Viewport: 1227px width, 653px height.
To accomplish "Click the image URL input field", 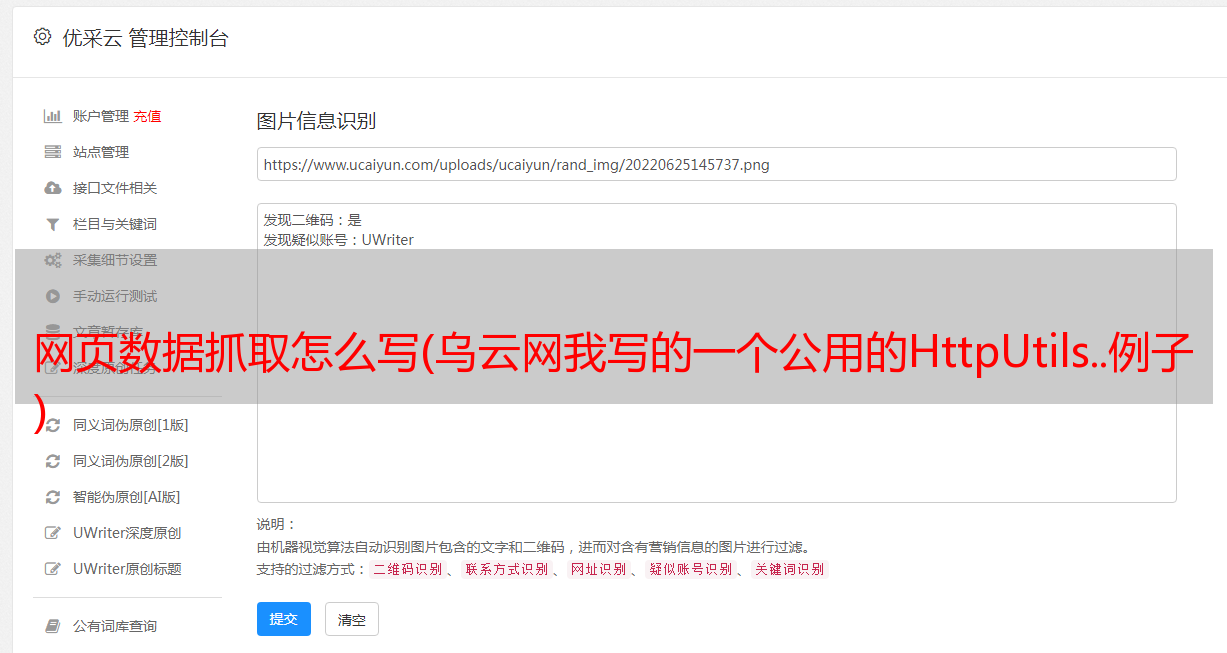I will click(716, 164).
